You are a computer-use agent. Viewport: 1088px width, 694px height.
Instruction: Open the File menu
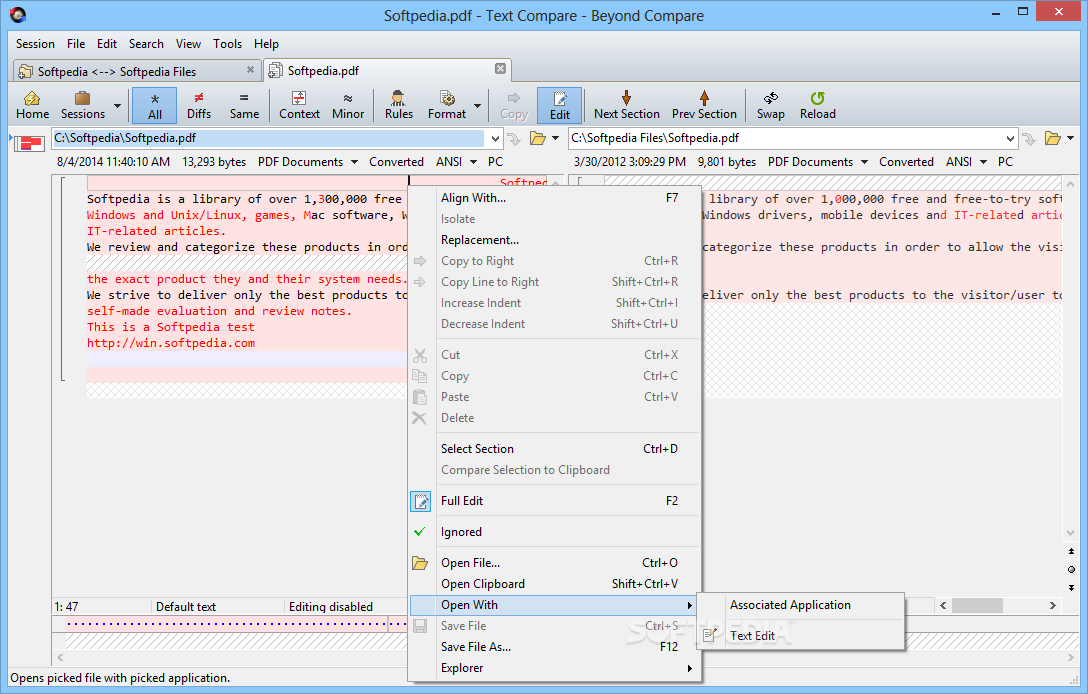coord(76,44)
